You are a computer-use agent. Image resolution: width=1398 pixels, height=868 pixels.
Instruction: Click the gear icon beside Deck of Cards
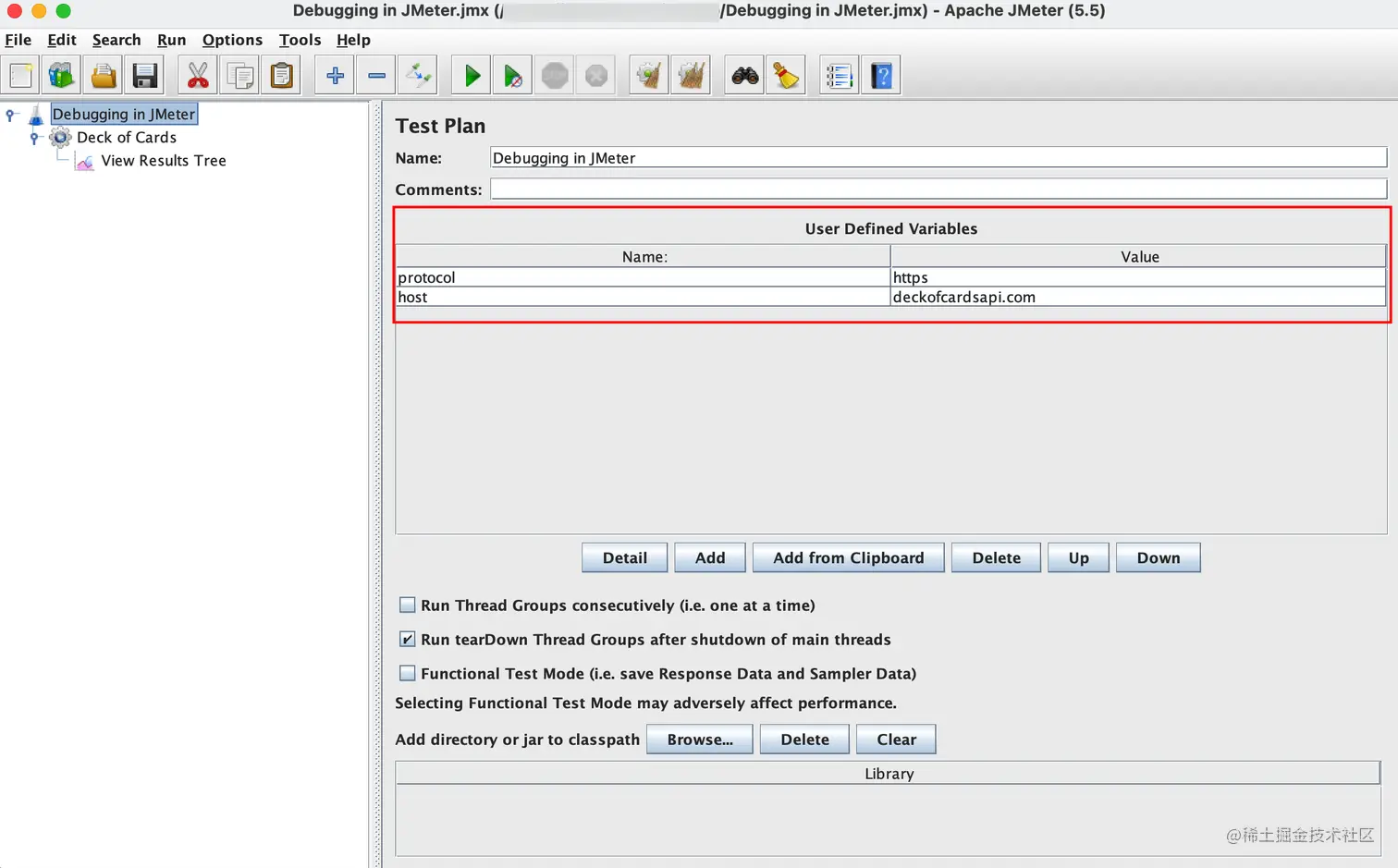[60, 138]
